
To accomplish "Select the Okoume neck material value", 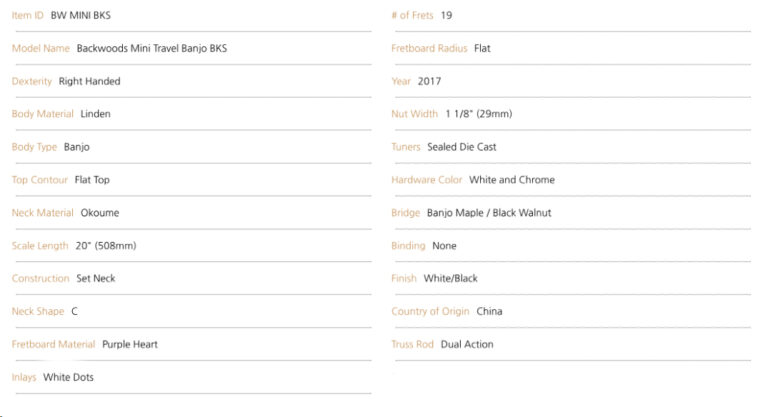I will coord(100,213).
